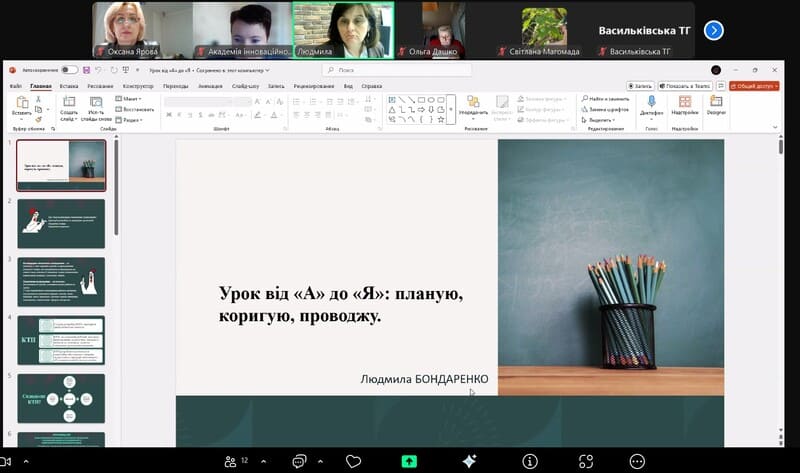The height and width of the screenshot is (473, 800).
Task: Click the Undo arrow in quick access toolbar
Action: pyautogui.click(x=98, y=70)
